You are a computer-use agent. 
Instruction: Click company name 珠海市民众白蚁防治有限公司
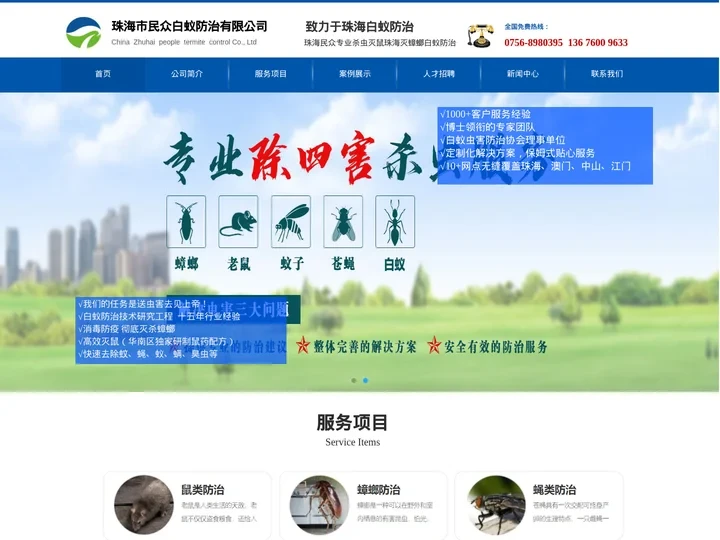click(189, 26)
